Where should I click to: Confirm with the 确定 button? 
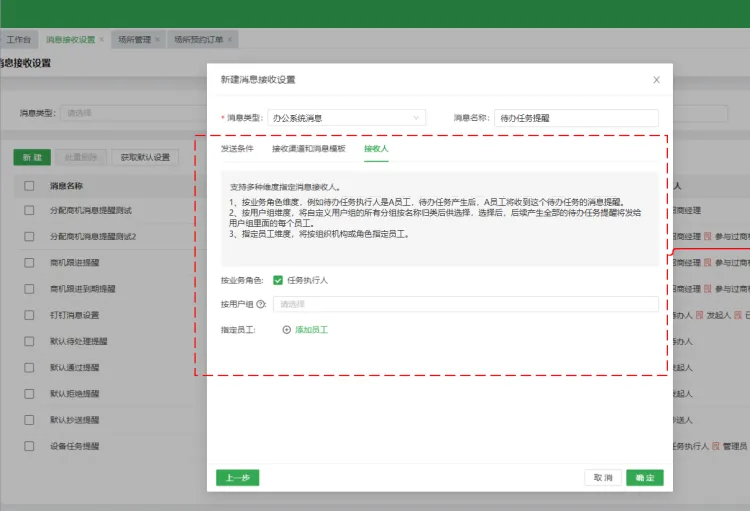coord(645,478)
